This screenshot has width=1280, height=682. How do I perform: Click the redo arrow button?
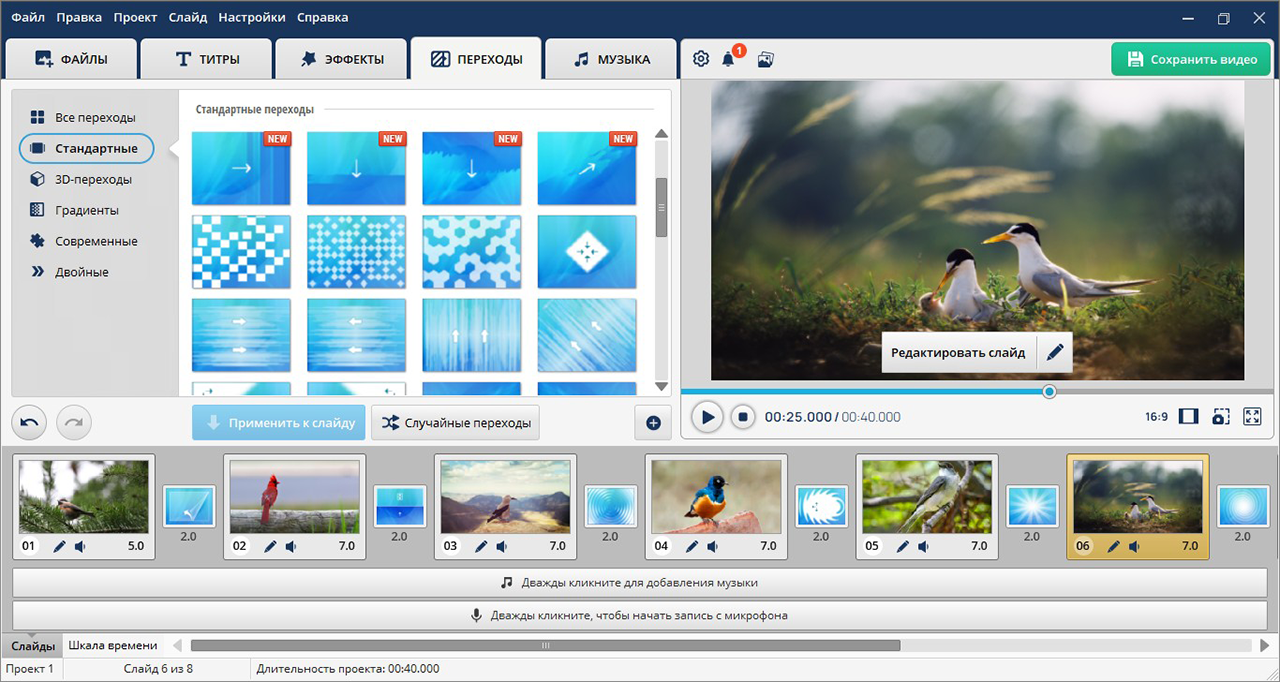74,423
